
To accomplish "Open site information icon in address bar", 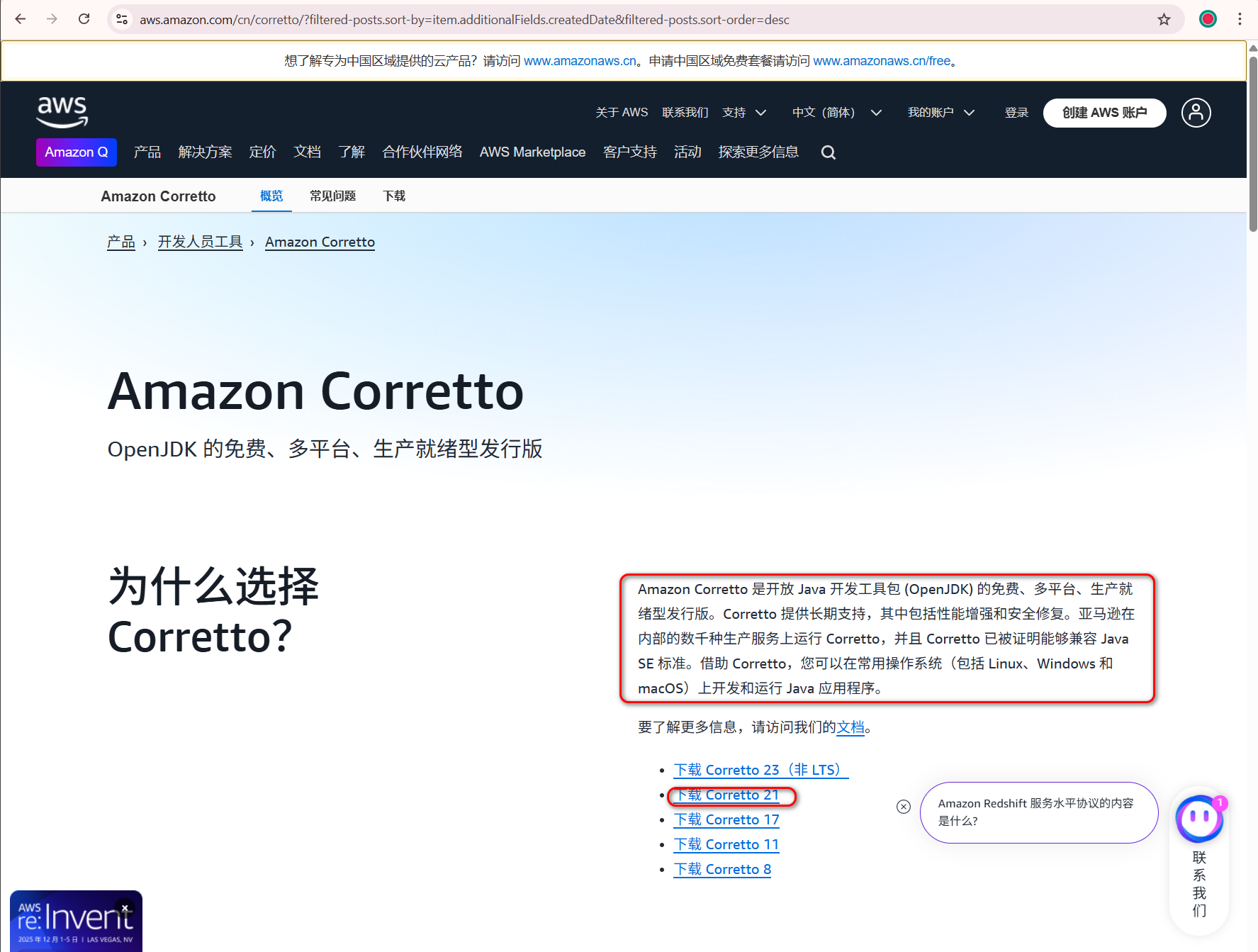I will pos(122,19).
